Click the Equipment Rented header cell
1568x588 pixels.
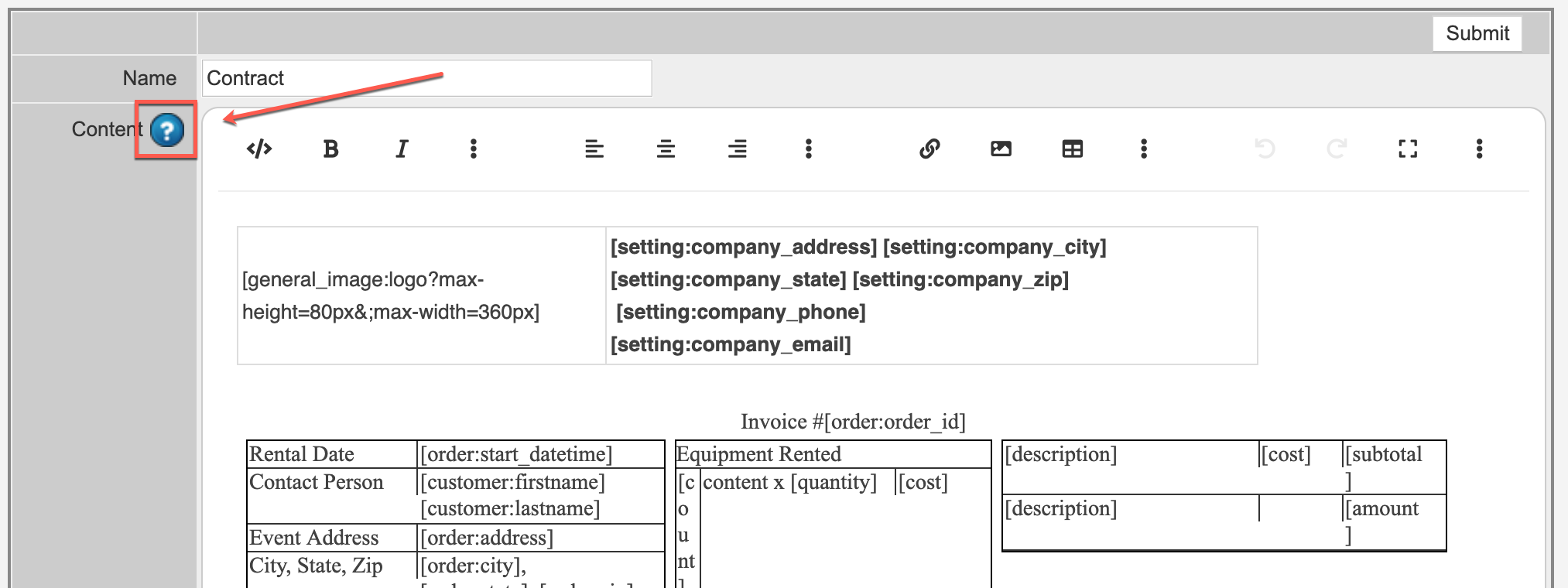point(833,454)
